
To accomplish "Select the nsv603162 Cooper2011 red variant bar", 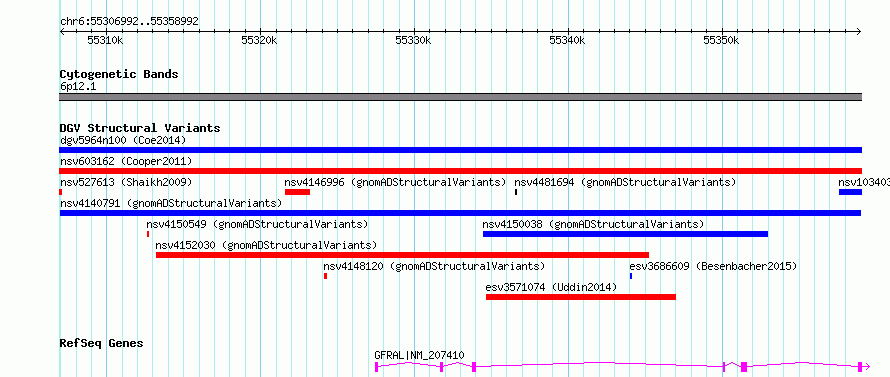I will click(x=460, y=171).
